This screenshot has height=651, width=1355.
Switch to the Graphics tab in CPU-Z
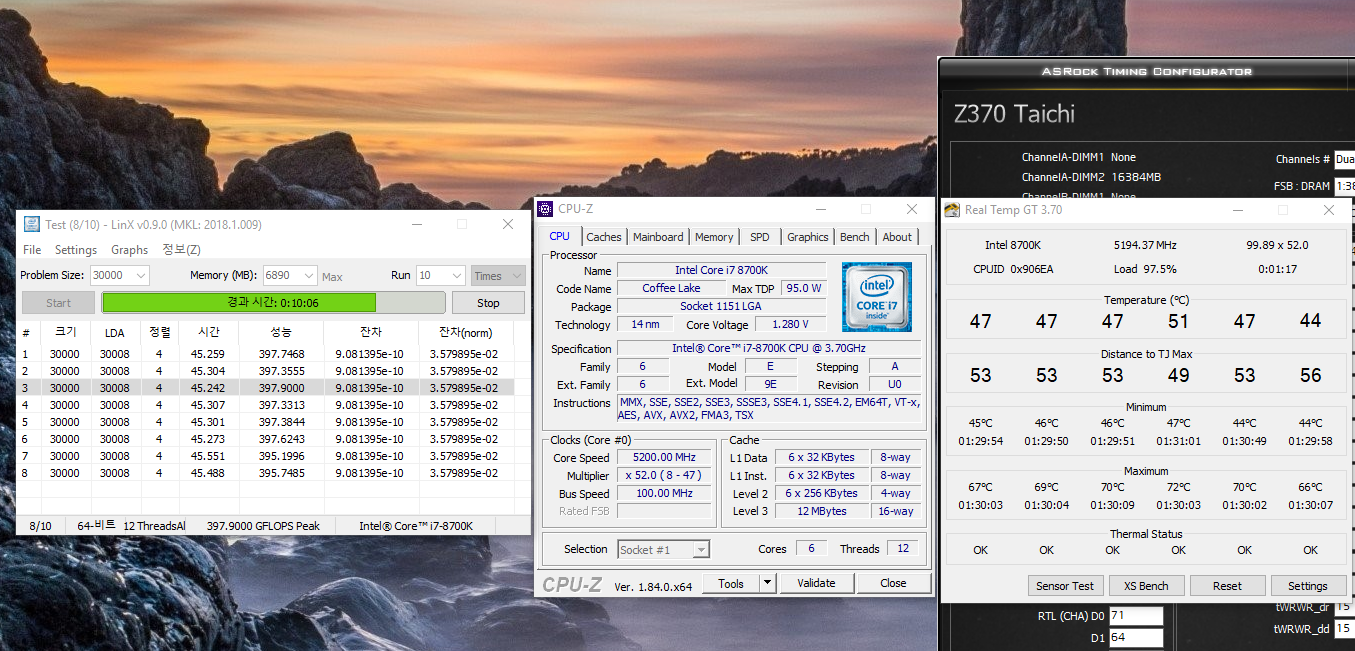tap(807, 237)
